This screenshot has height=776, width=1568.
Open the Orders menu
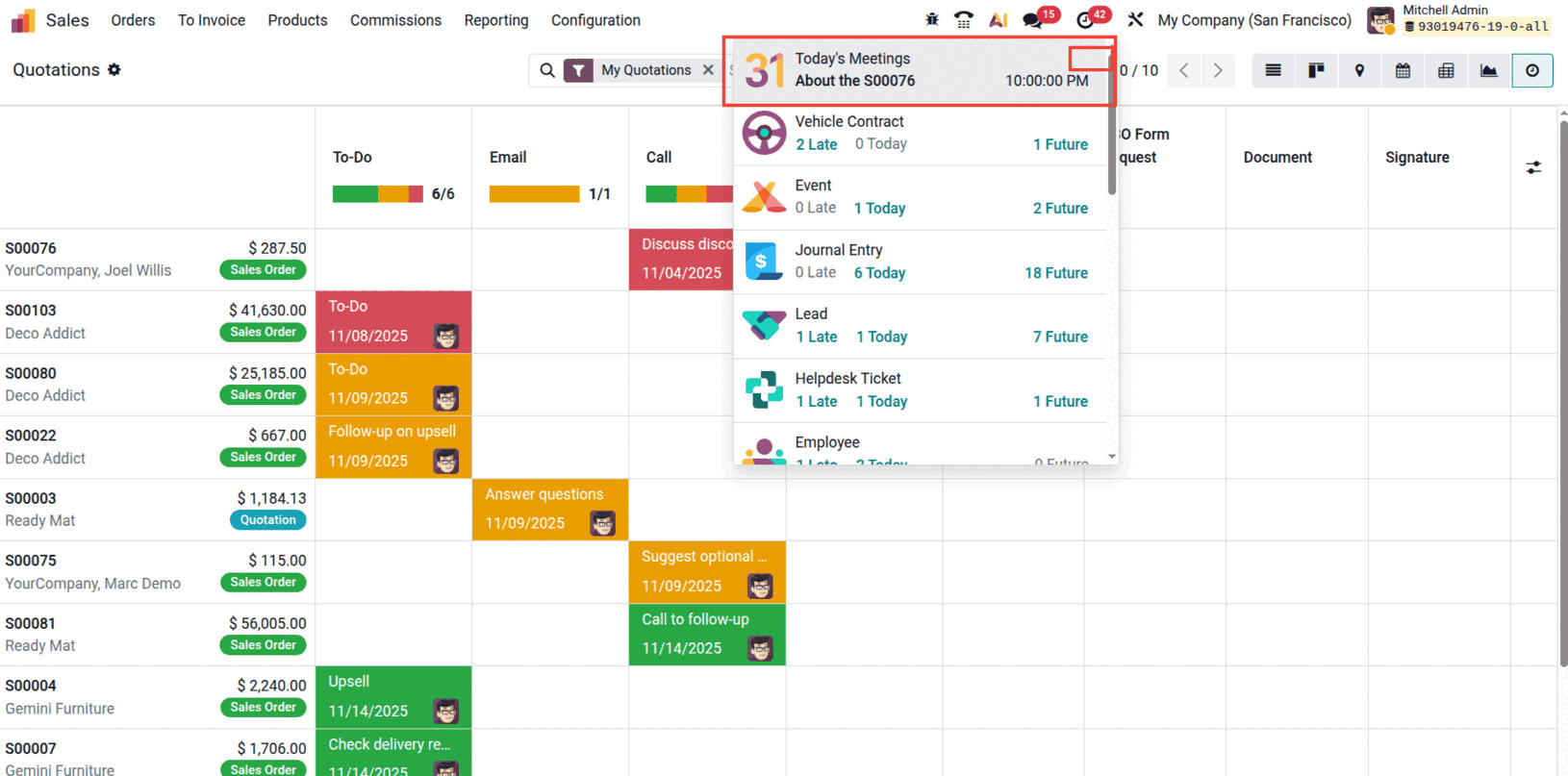[133, 20]
